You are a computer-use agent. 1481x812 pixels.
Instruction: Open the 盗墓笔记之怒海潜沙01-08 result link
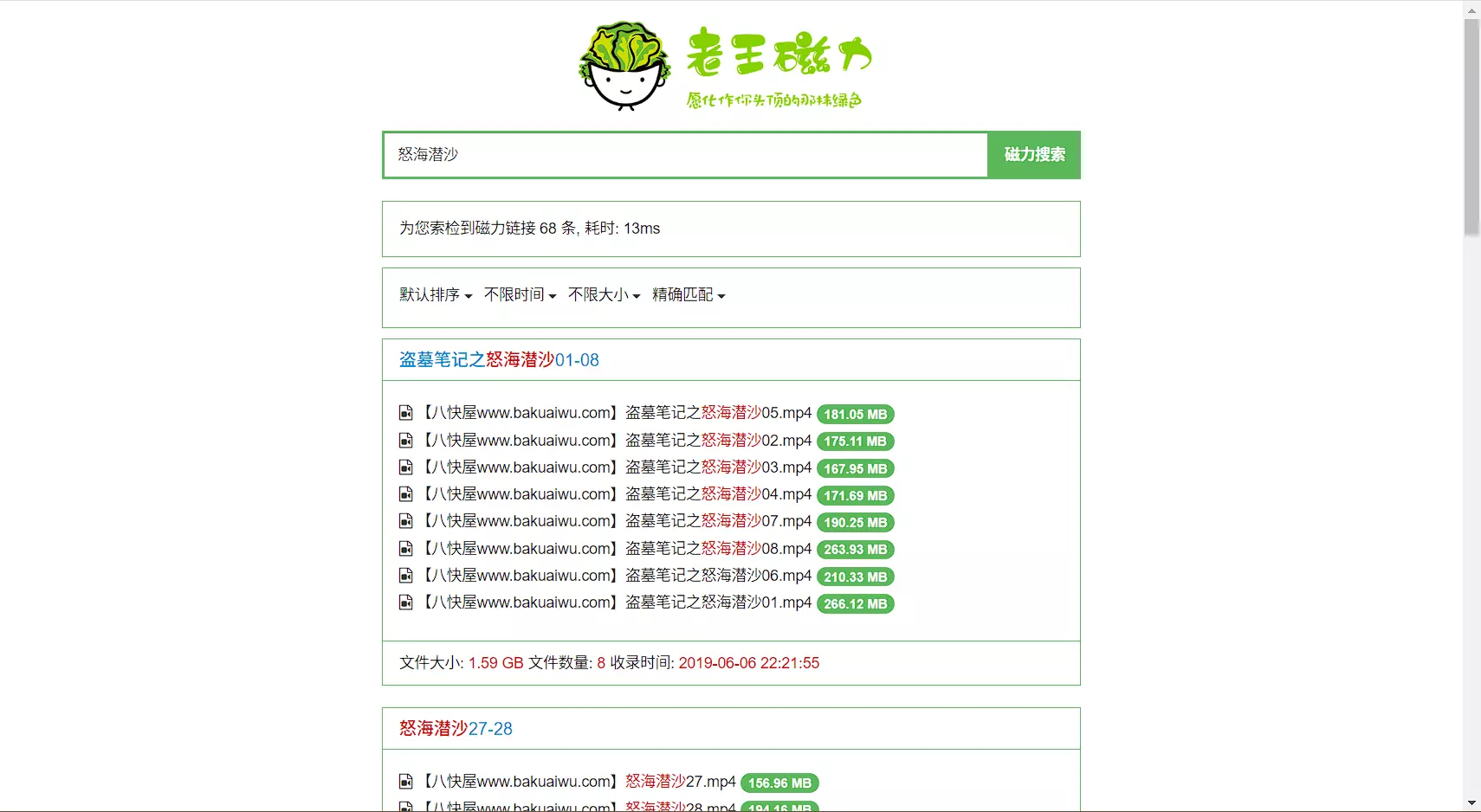click(x=499, y=360)
